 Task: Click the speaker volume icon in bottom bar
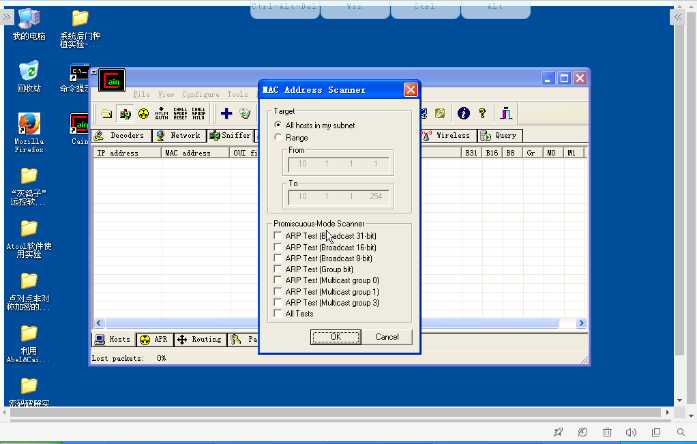click(x=631, y=432)
